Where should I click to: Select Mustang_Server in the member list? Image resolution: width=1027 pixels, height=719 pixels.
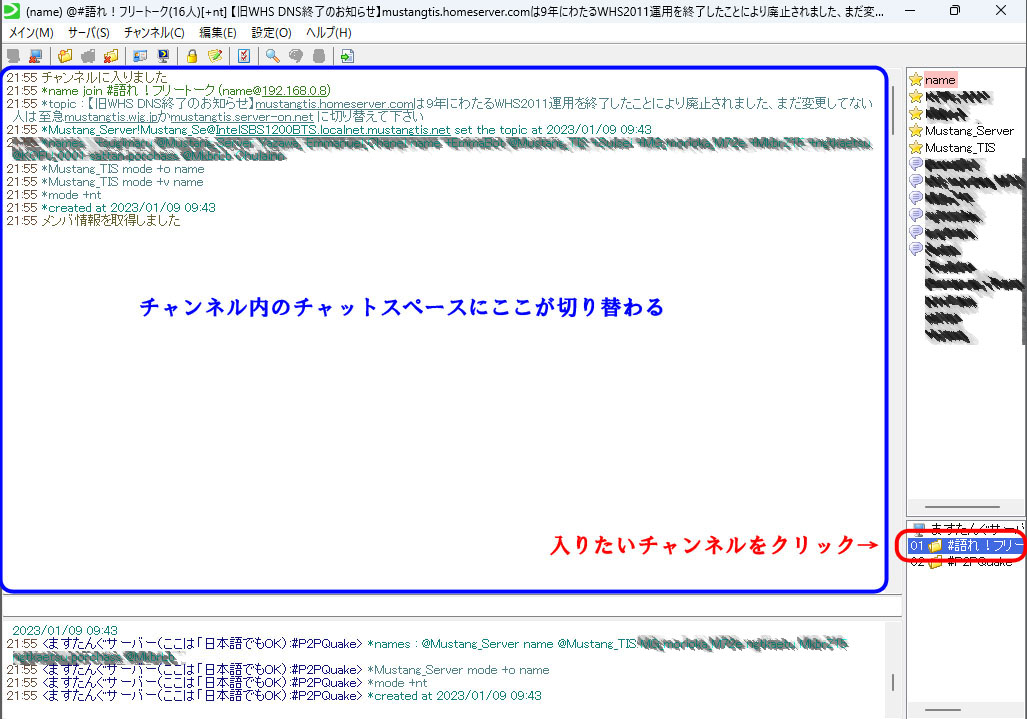[968, 131]
